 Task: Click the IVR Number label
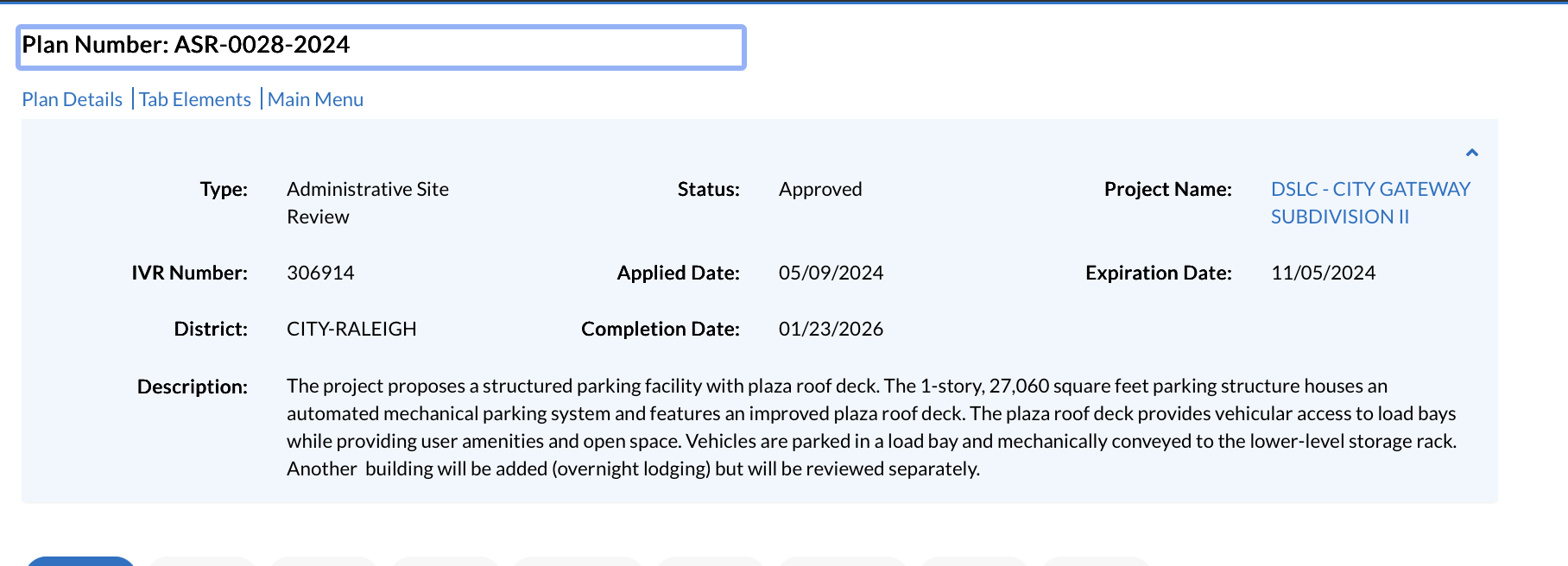click(190, 273)
